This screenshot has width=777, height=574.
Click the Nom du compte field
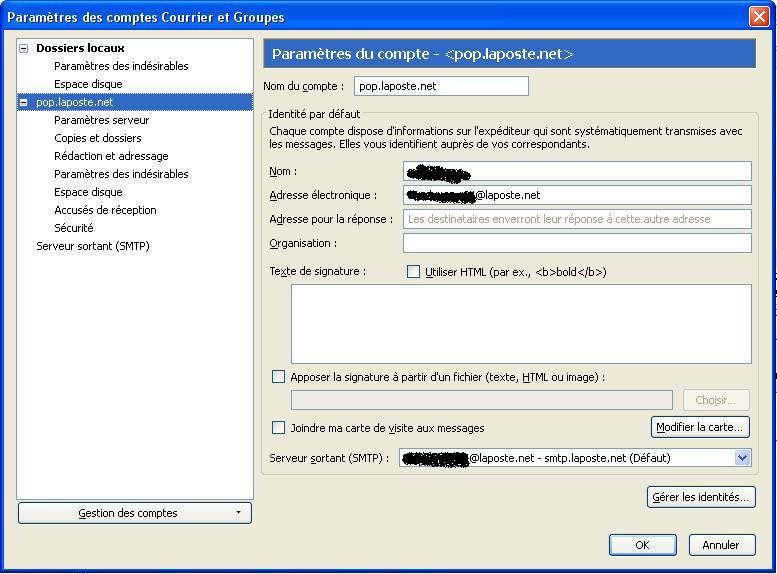pos(441,86)
